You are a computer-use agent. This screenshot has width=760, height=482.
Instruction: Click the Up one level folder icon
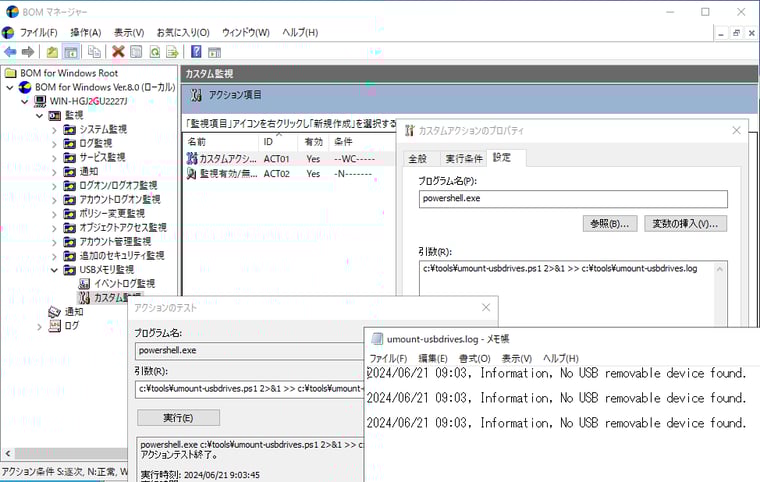pyautogui.click(x=52, y=51)
